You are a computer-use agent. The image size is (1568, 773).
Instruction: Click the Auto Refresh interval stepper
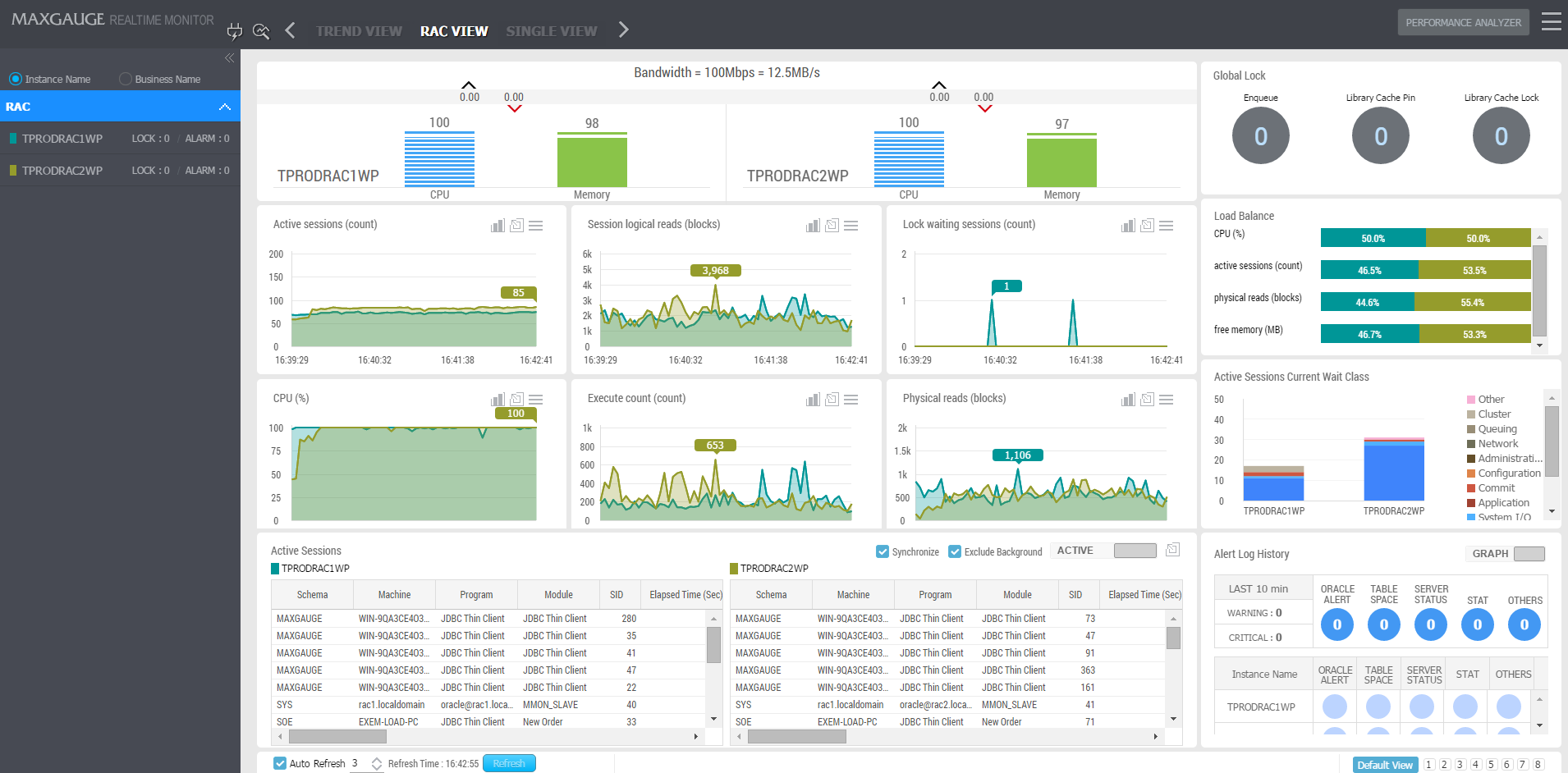(377, 764)
